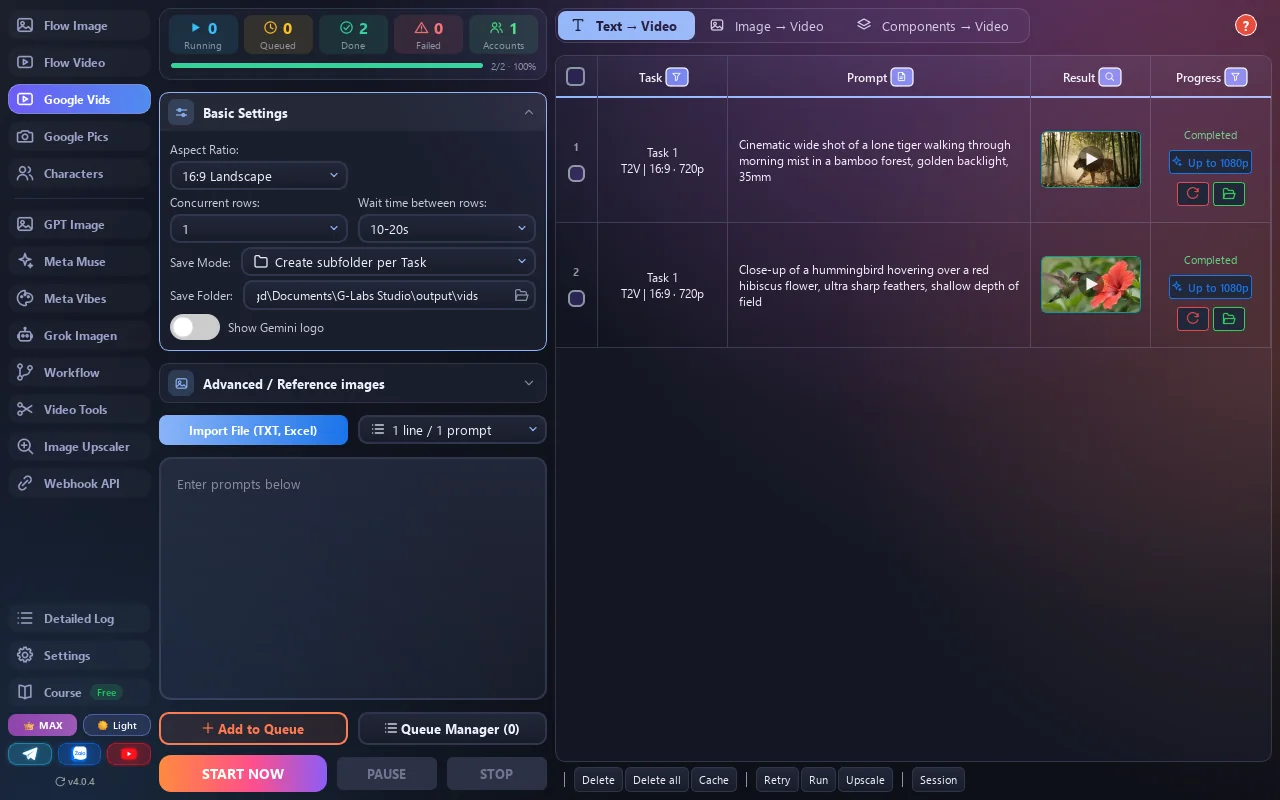Open the Zalo contact icon
This screenshot has width=1280, height=800.
(79, 754)
